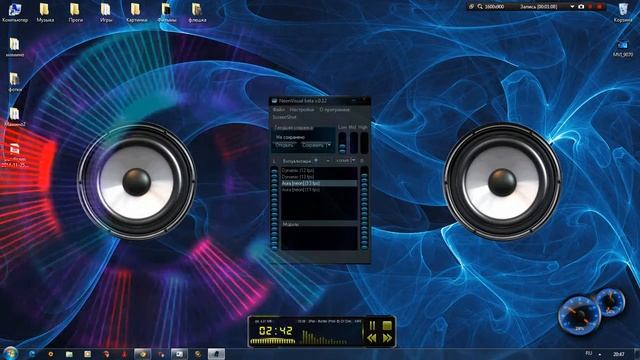This screenshot has height=360, width=640.
Task: Click the Windows Start orb
Action: pos(10,353)
